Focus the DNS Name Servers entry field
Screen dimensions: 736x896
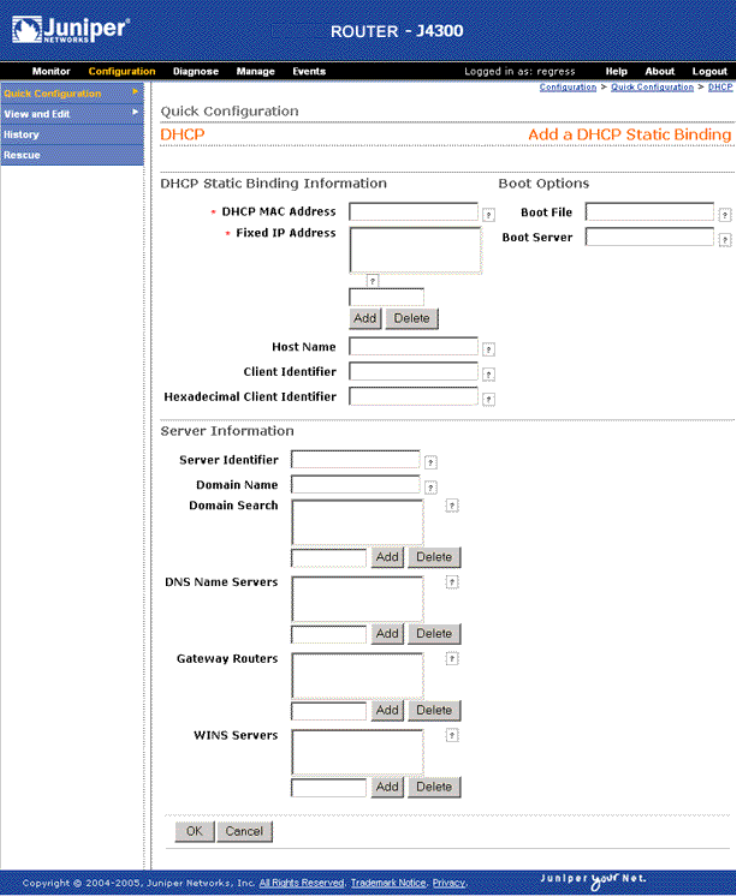(x=329, y=634)
